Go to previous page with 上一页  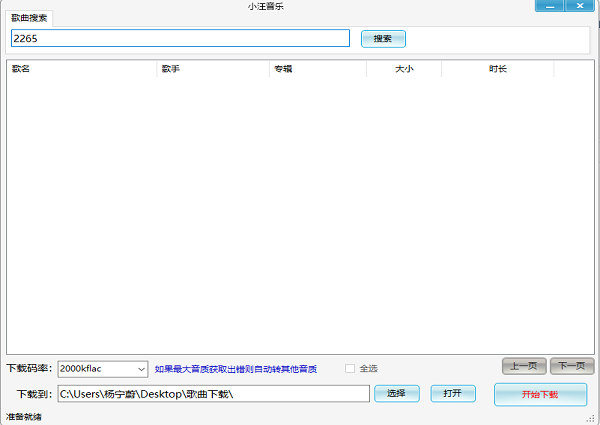coord(525,366)
